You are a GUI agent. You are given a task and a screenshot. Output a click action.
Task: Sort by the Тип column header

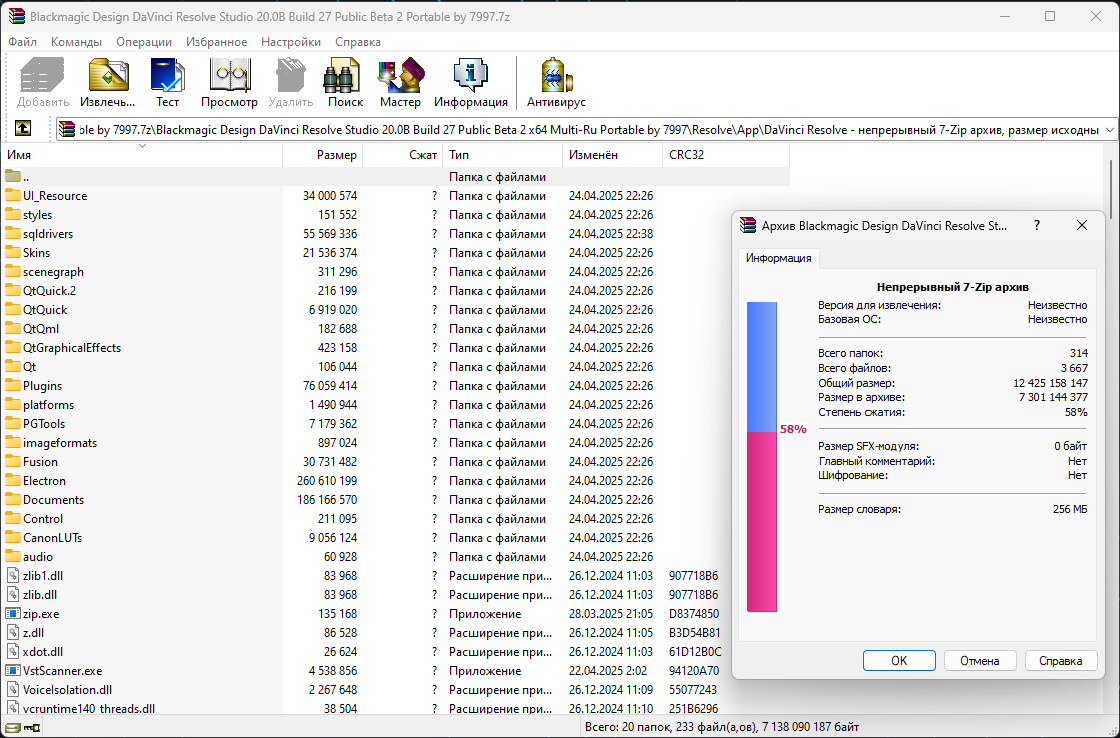pos(503,155)
